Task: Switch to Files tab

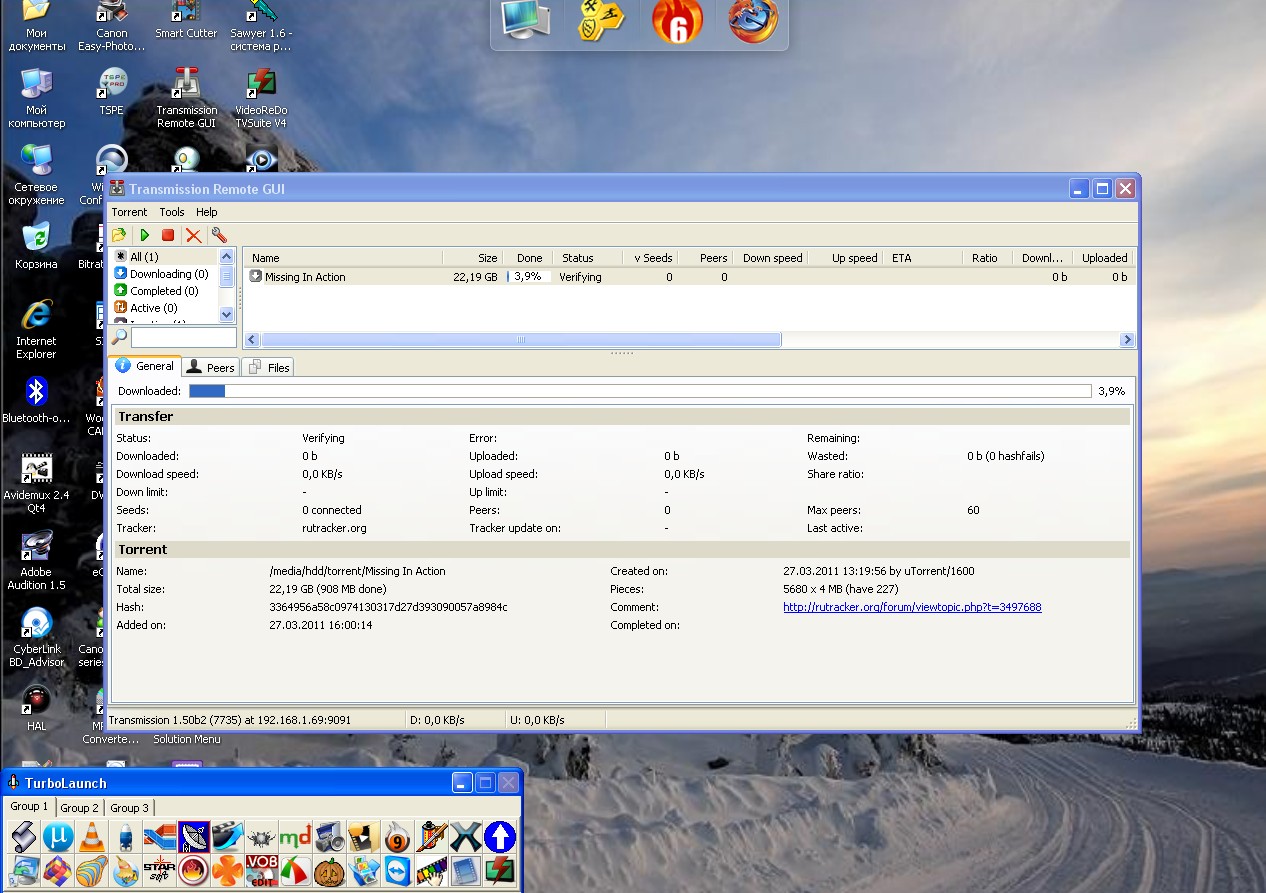Action: click(x=269, y=367)
